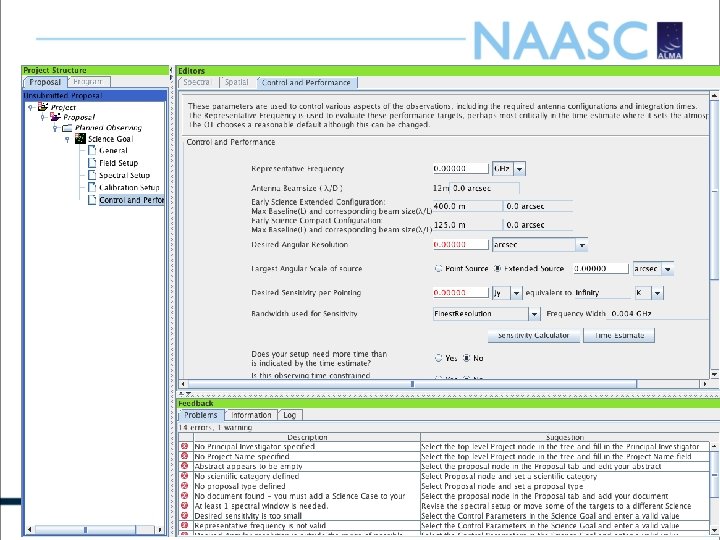Viewport: 720px width, 540px height.
Task: Open the FinestResolution bandwidth dropdown
Action: click(x=534, y=314)
